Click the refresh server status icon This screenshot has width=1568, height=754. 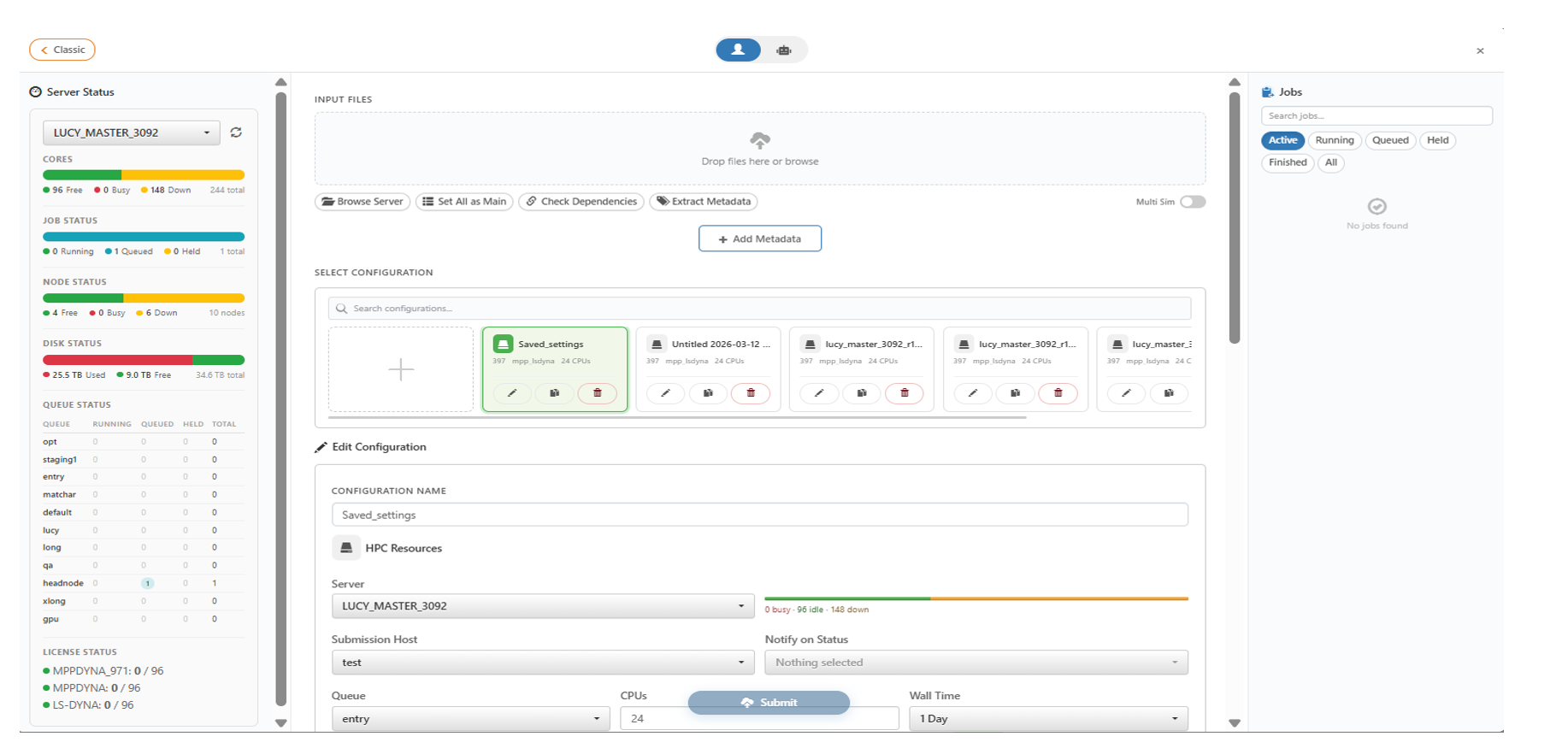(x=236, y=133)
